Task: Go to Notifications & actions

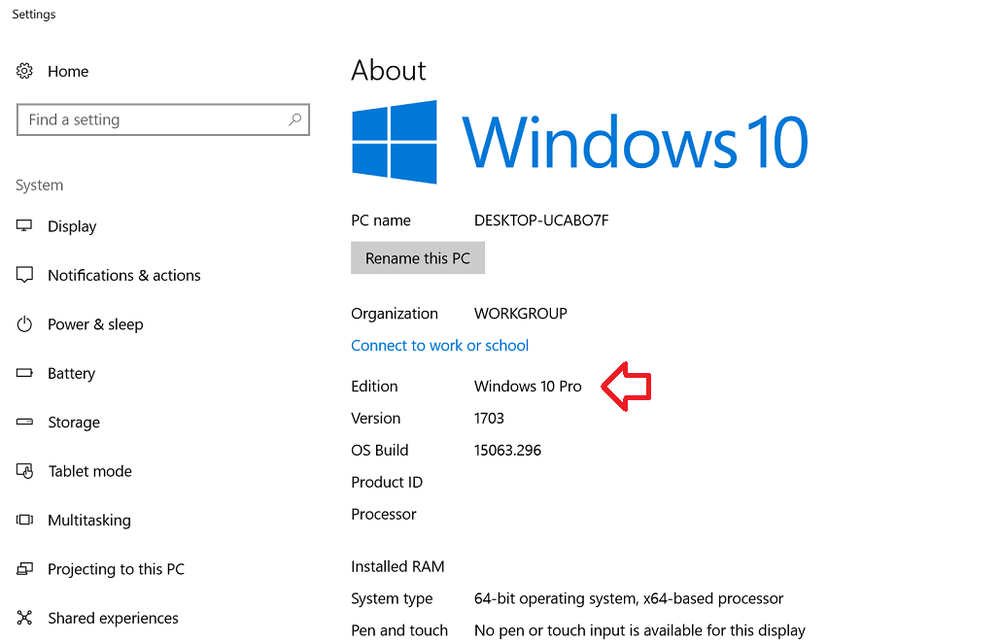Action: [124, 275]
